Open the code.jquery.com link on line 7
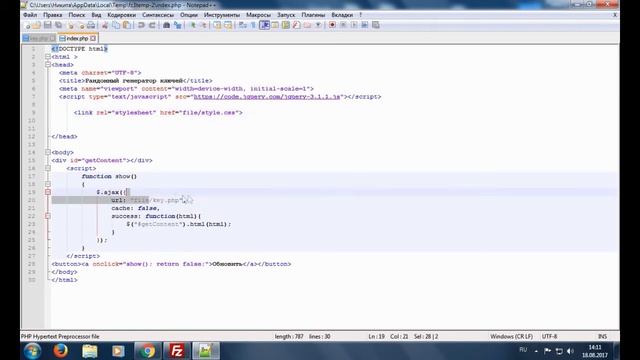 [x=267, y=97]
